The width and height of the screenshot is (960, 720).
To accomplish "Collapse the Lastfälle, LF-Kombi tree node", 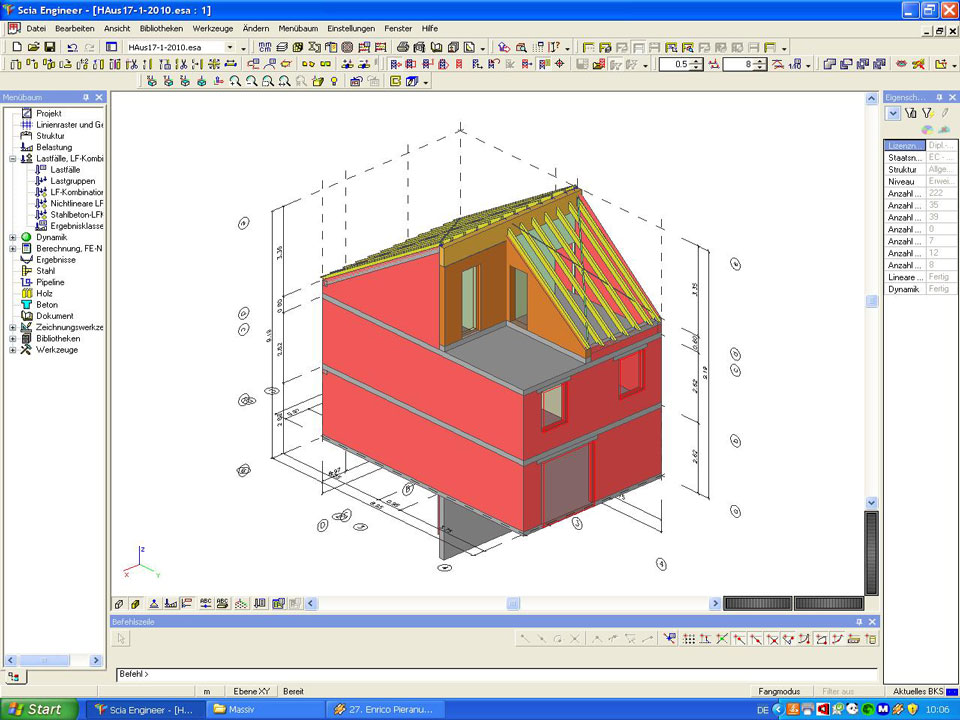I will pos(13,158).
